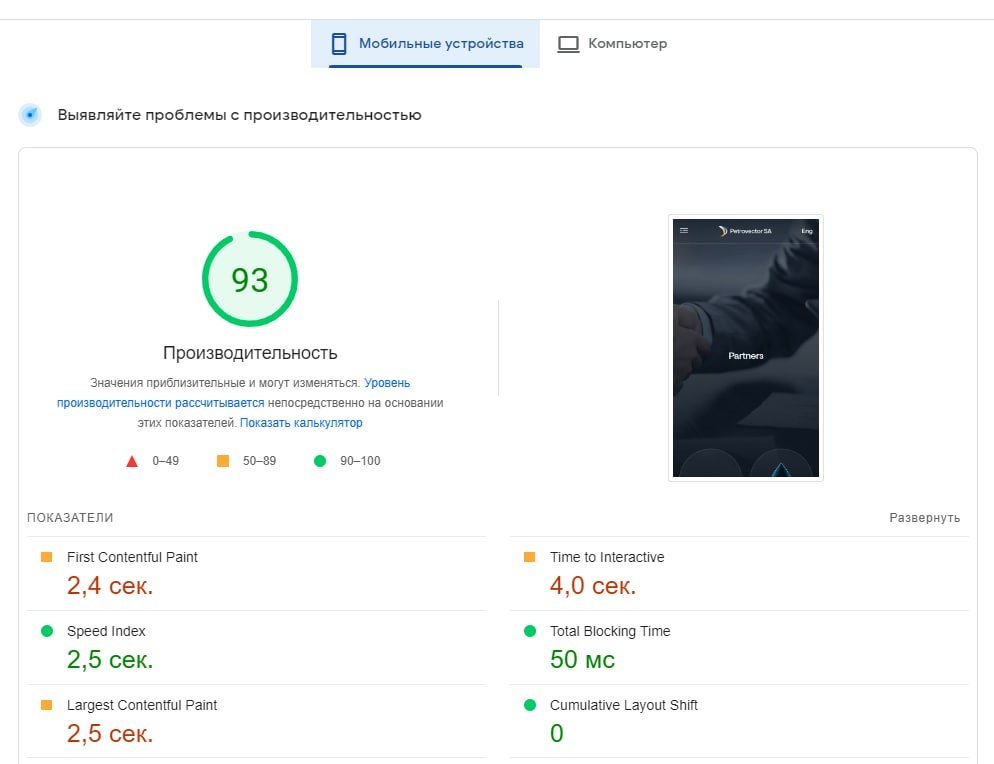Screen dimensions: 994x764
Task: Switch to Мобильные устройства tab
Action: point(425,44)
